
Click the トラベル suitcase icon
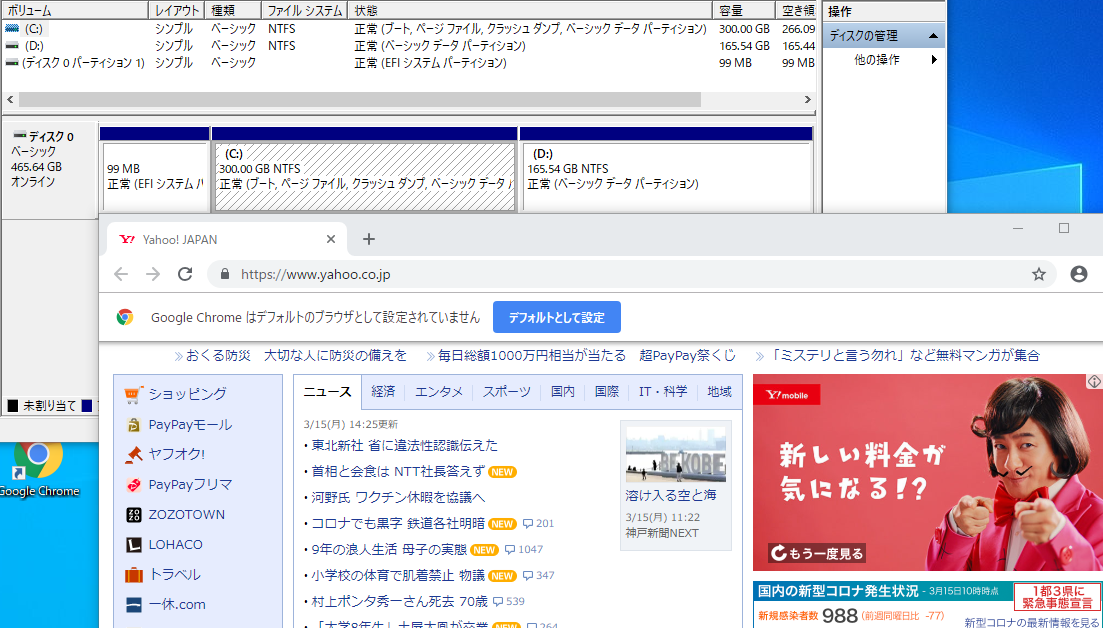point(134,575)
